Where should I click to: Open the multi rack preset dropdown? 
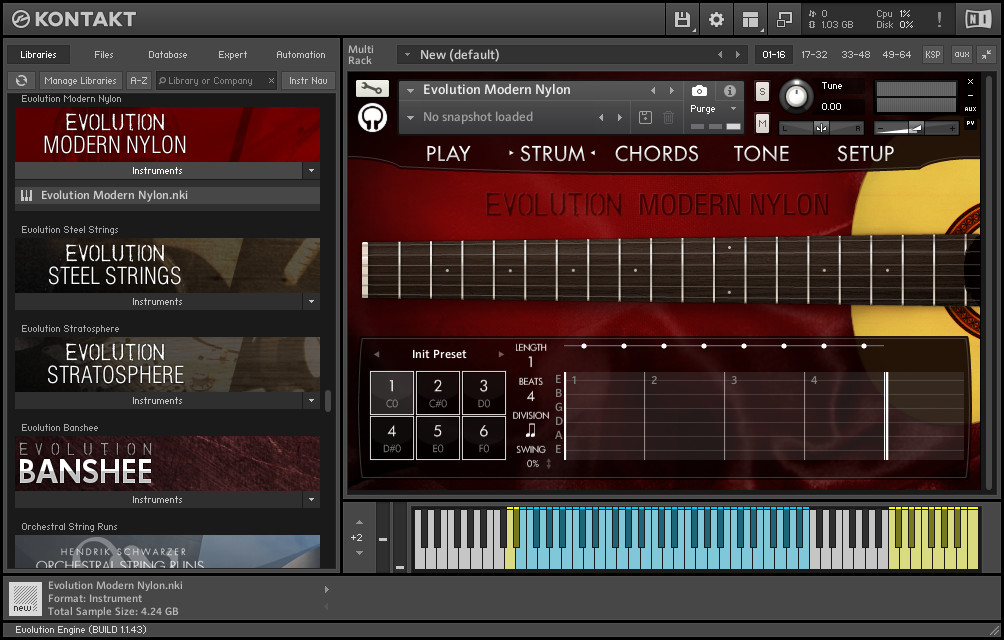(x=407, y=55)
